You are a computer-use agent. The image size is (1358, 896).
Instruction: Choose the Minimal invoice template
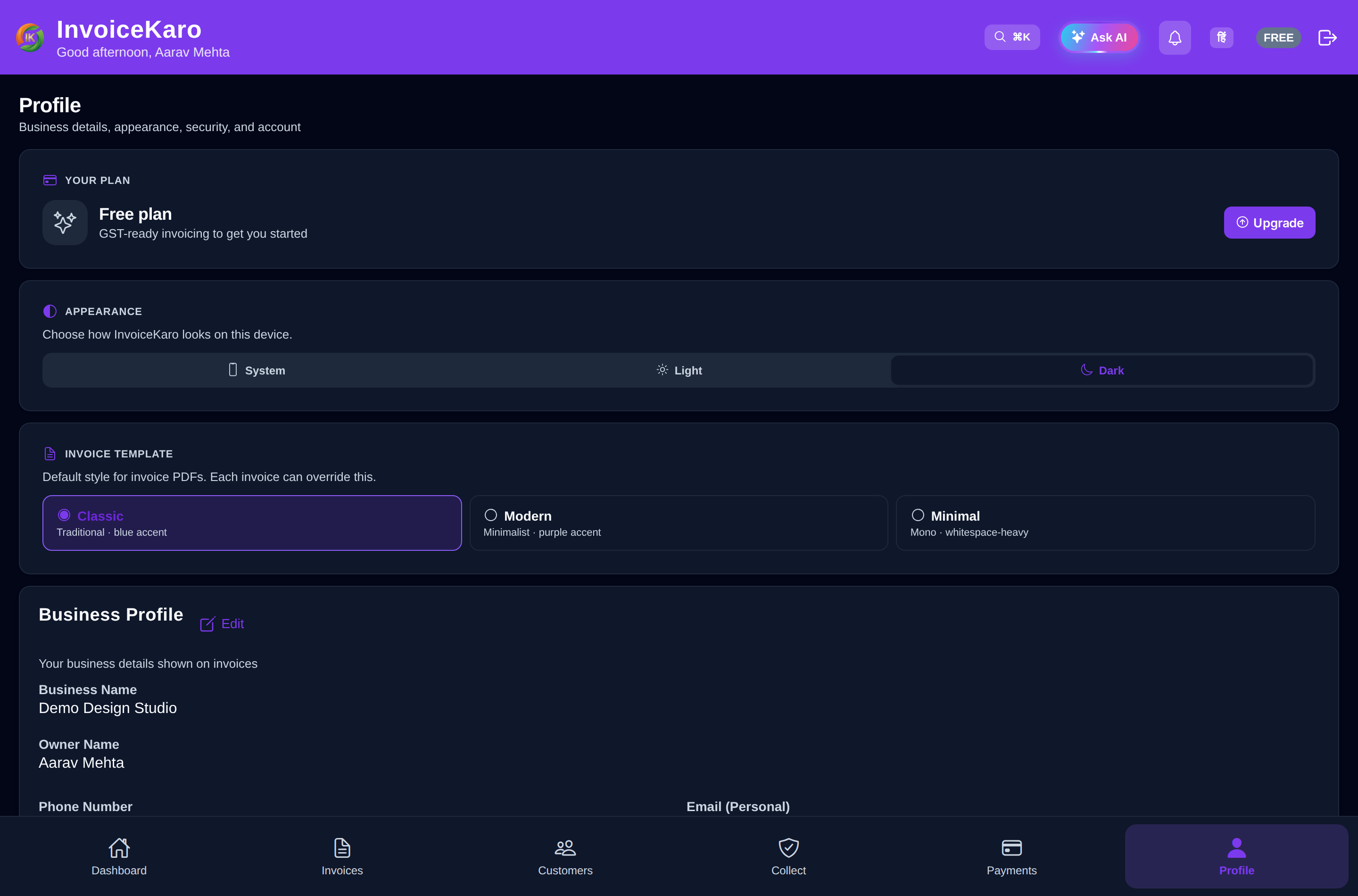click(x=1105, y=523)
